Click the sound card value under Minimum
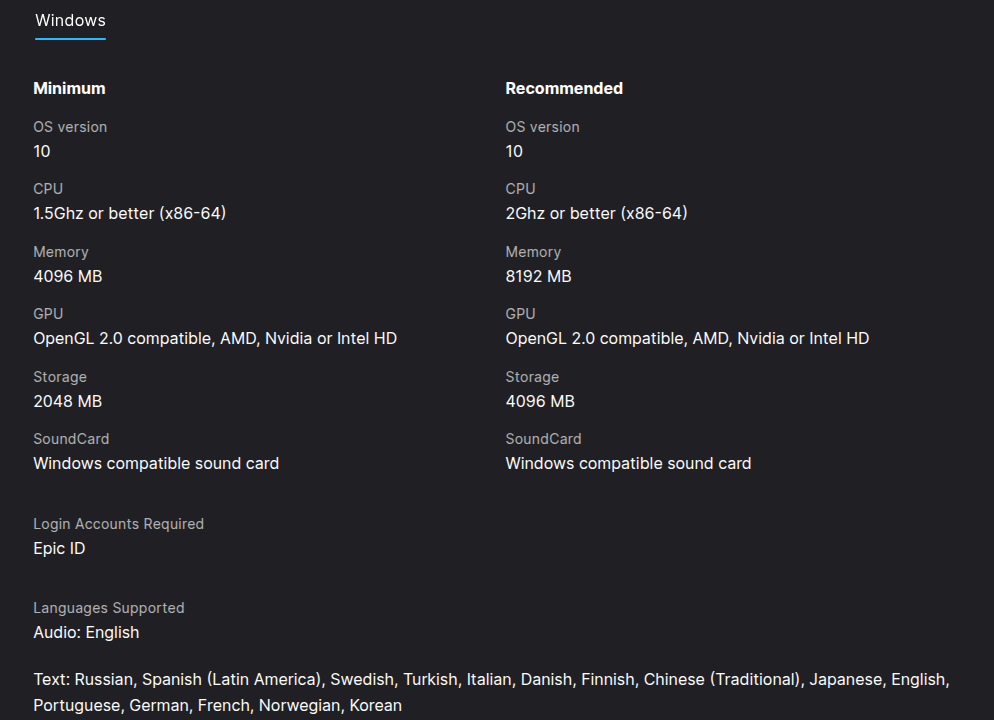994x720 pixels. pos(156,463)
